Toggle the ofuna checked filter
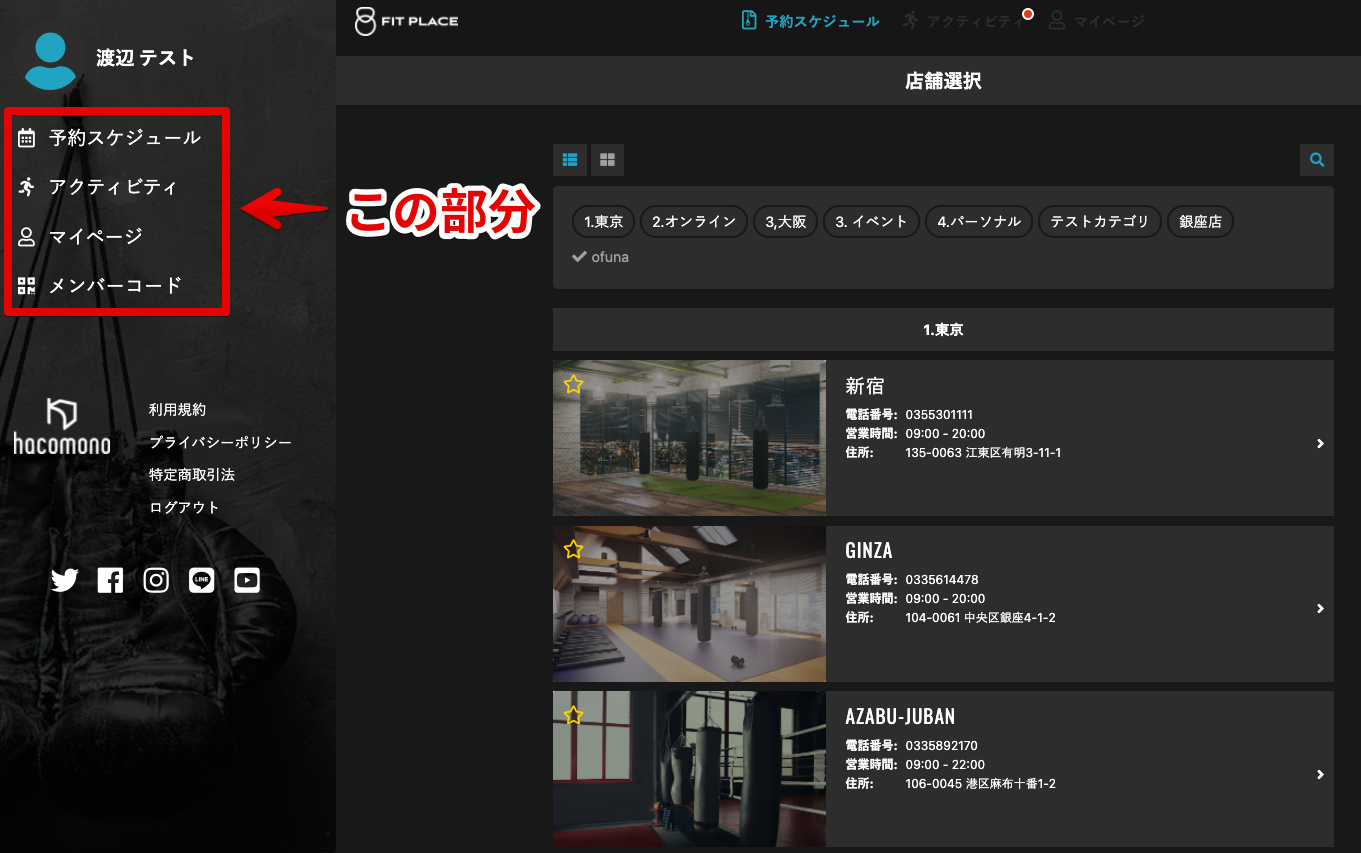Screen dimensions: 1361x853 pyautogui.click(x=601, y=257)
